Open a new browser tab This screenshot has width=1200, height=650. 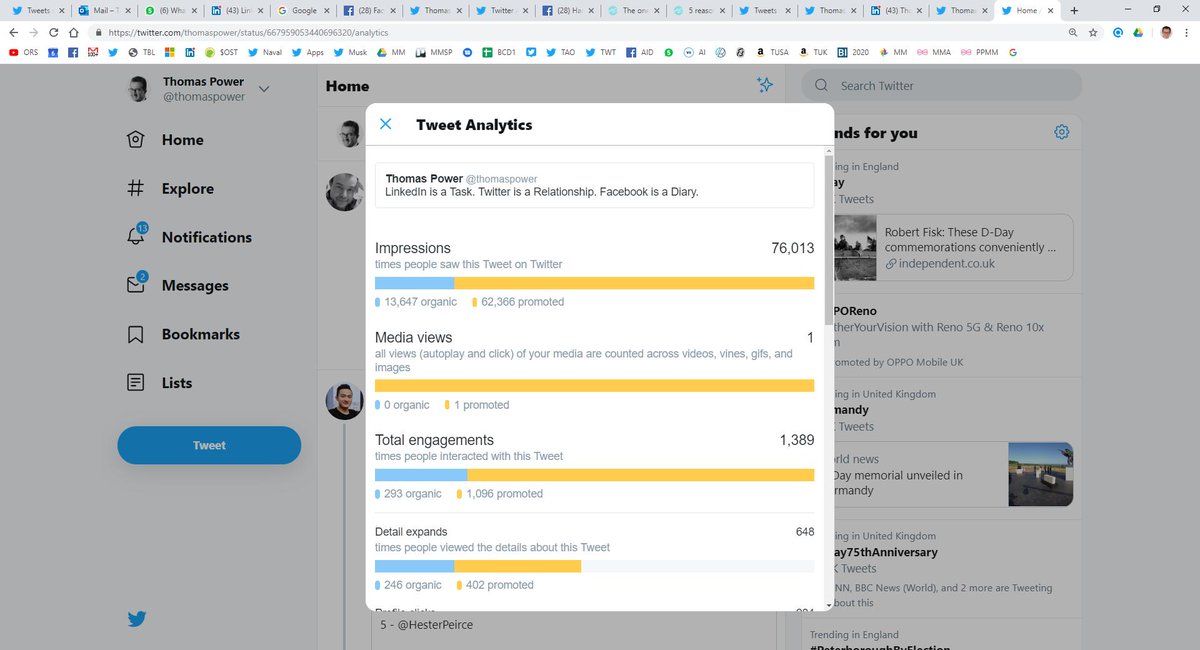[1074, 10]
